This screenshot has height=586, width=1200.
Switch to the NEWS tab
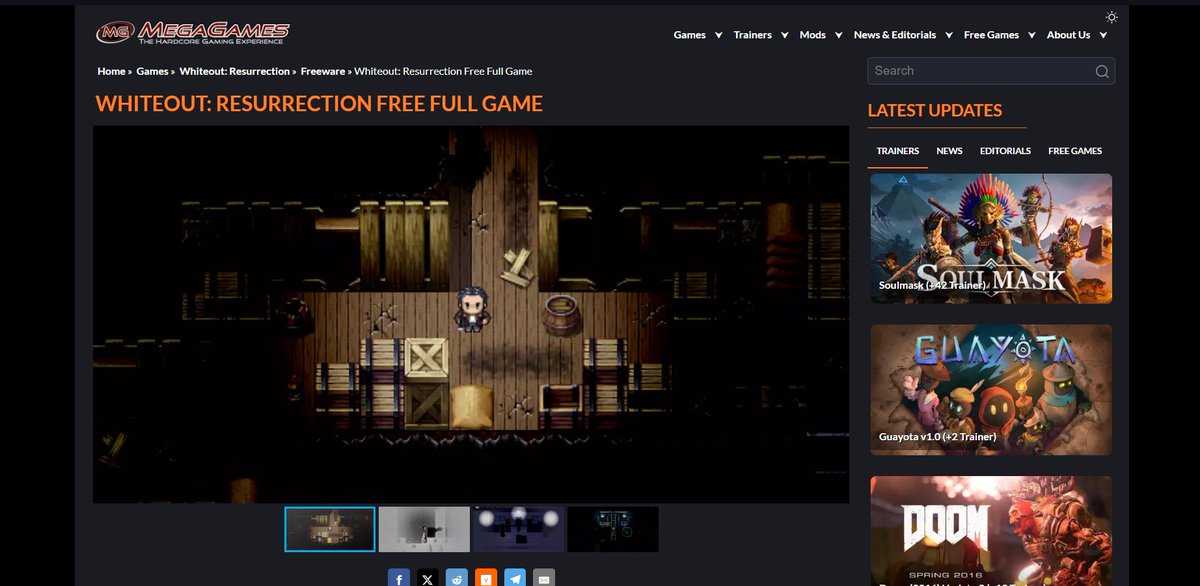(950, 151)
